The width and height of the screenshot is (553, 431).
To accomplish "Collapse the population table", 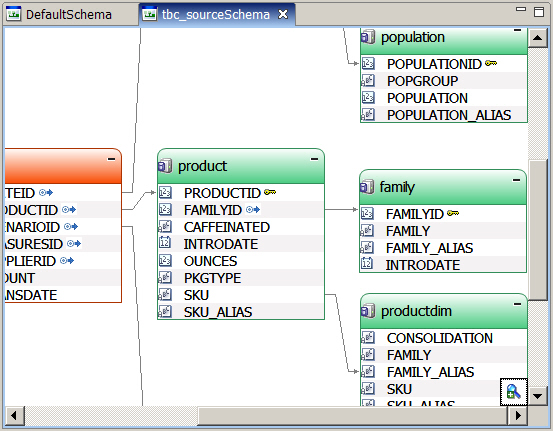I will click(517, 30).
